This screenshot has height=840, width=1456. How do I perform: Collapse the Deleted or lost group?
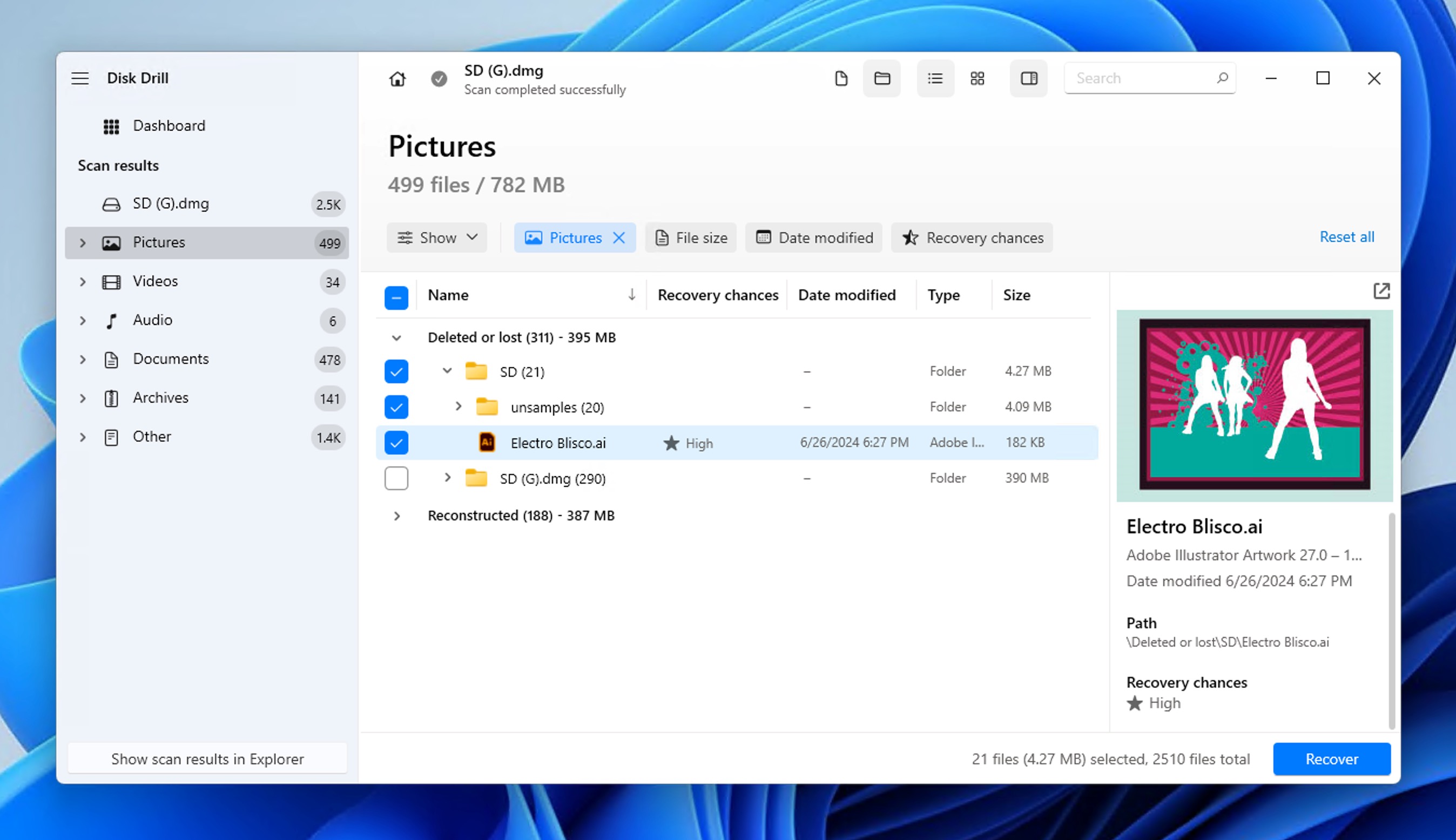tap(396, 338)
